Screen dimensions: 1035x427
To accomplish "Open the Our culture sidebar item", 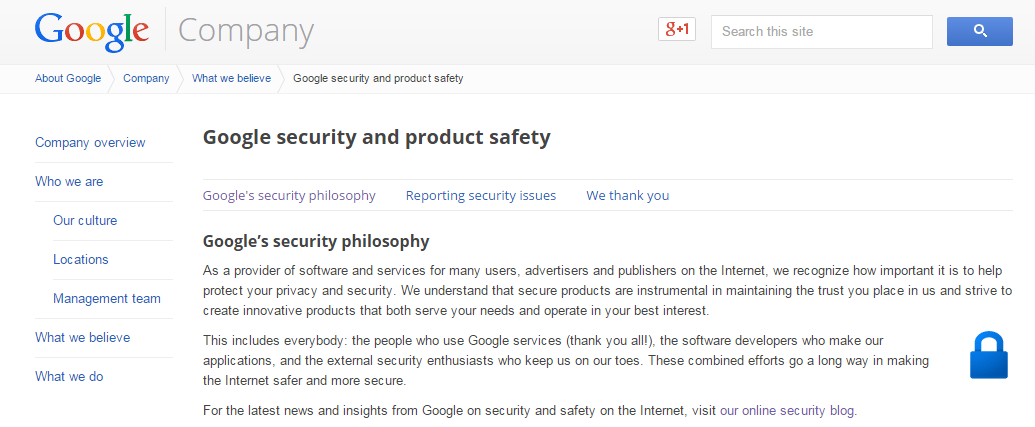I will coord(85,220).
